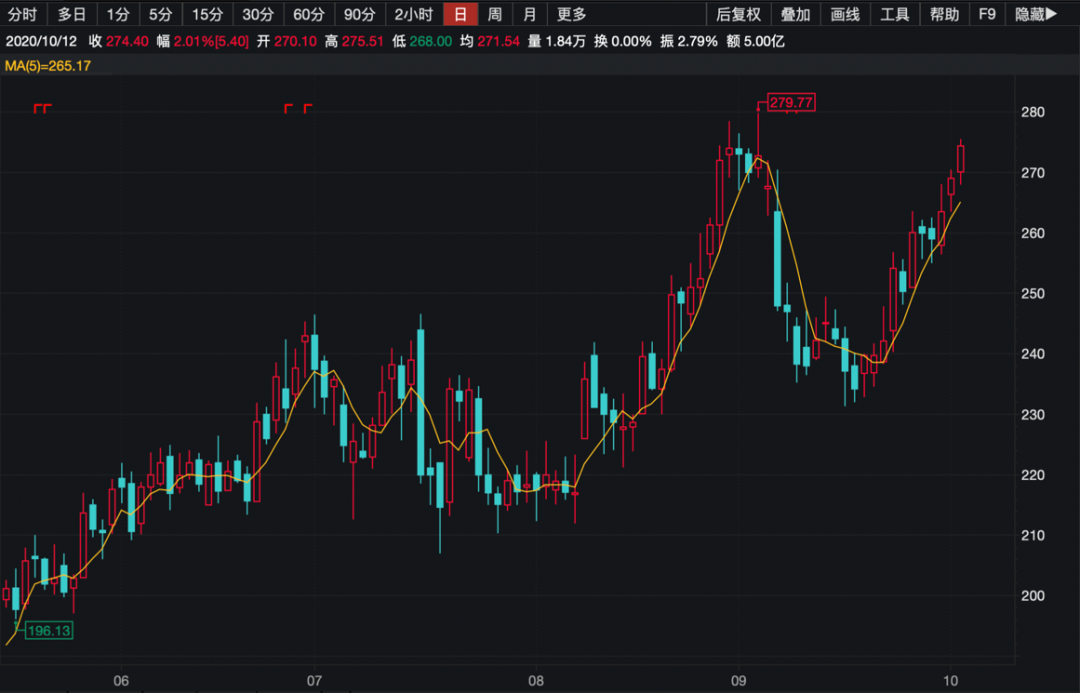
Task: Click the last candlestick on the chart
Action: (961, 159)
